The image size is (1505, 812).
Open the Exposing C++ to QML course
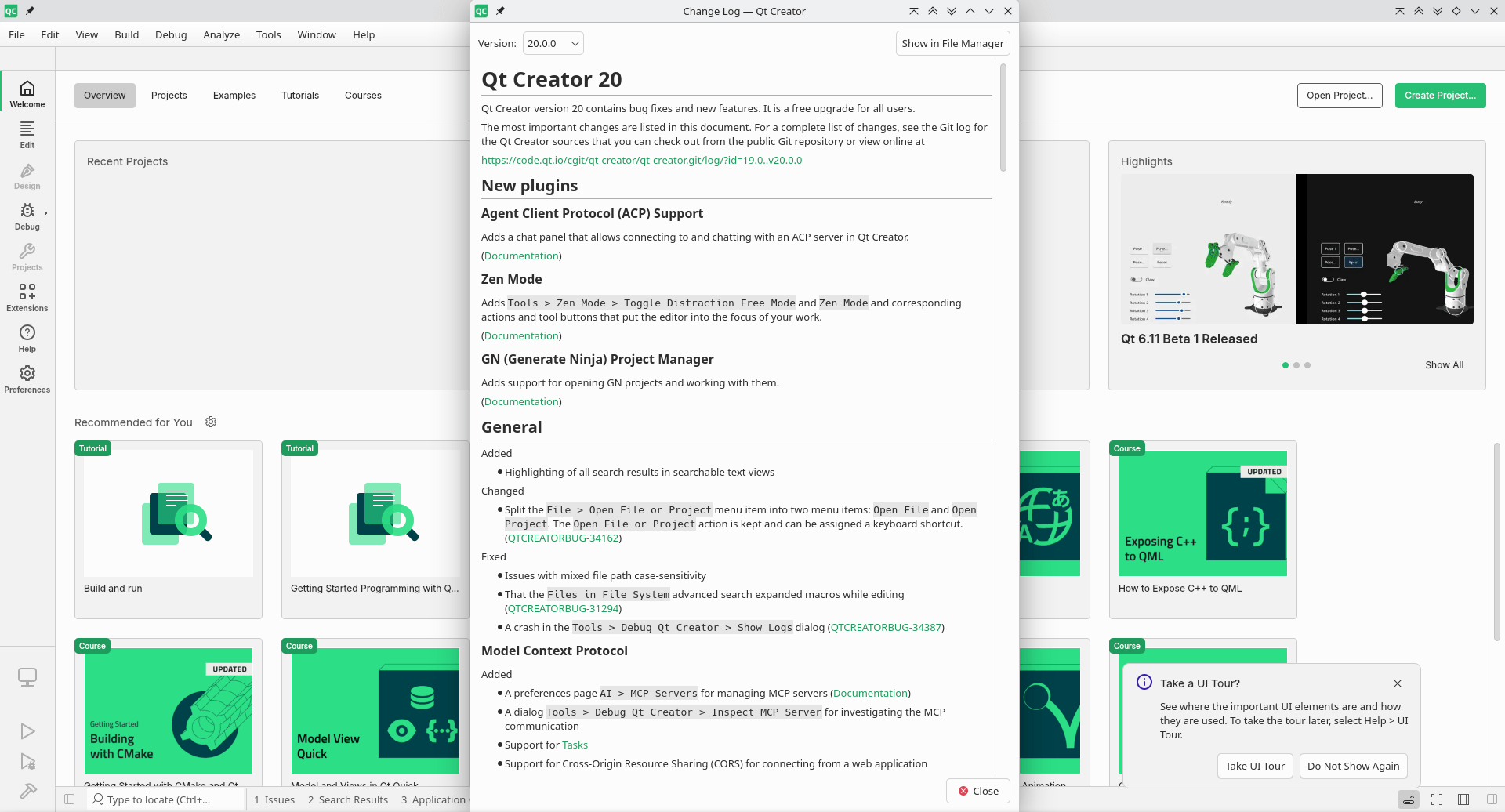(1203, 529)
